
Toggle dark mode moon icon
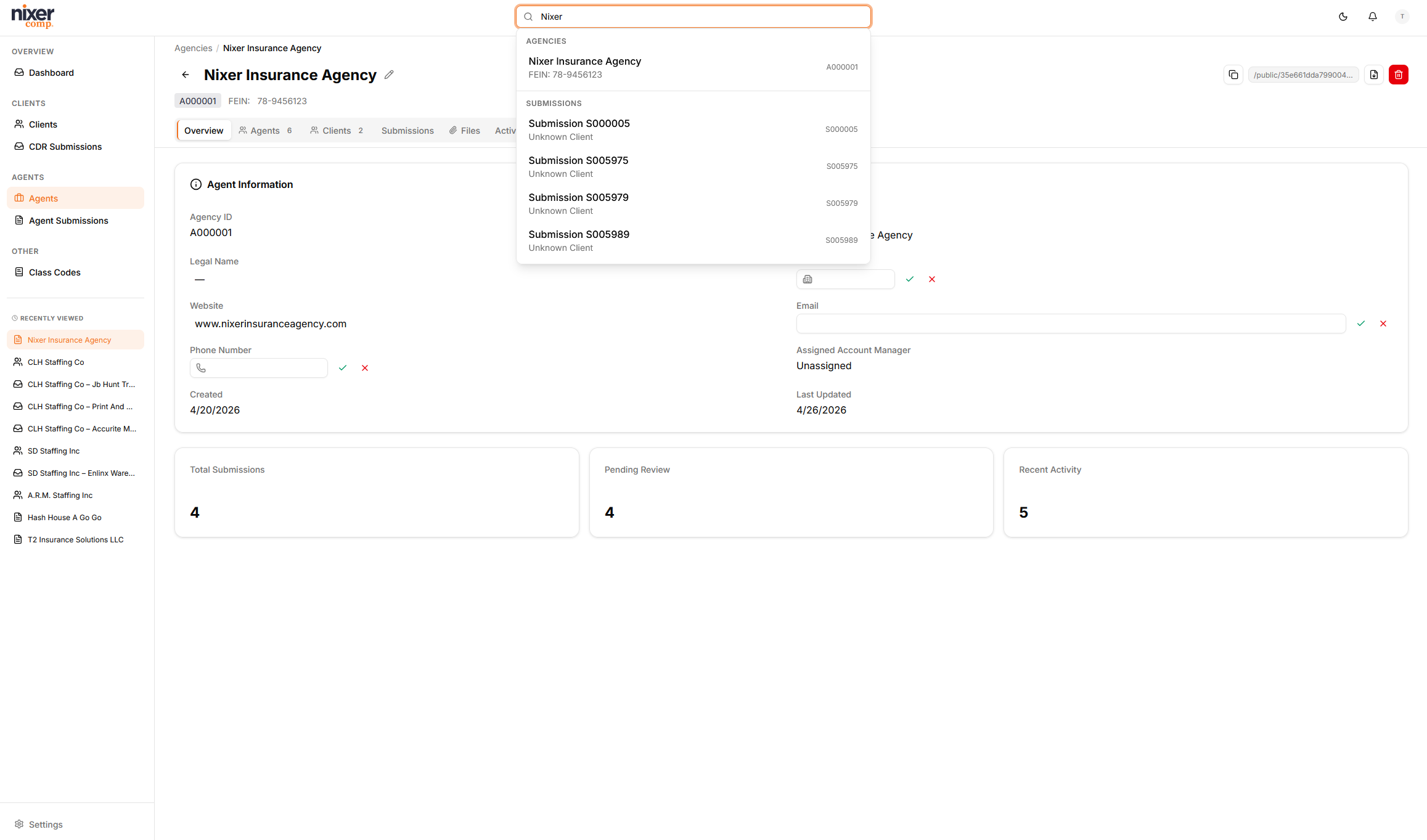tap(1343, 17)
